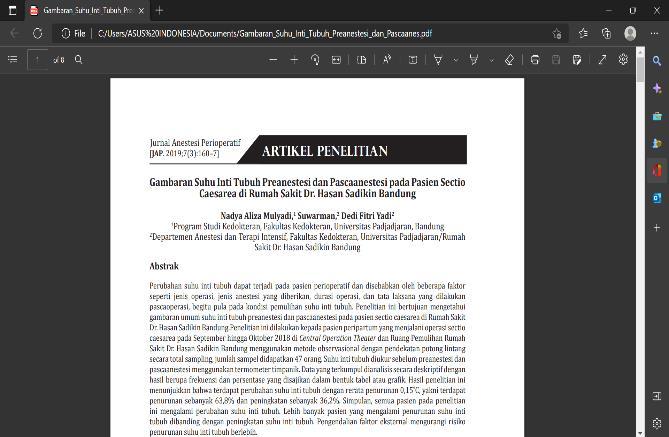Add a new app to the sidebar
Screen dimensions: 669x437
click(657, 227)
